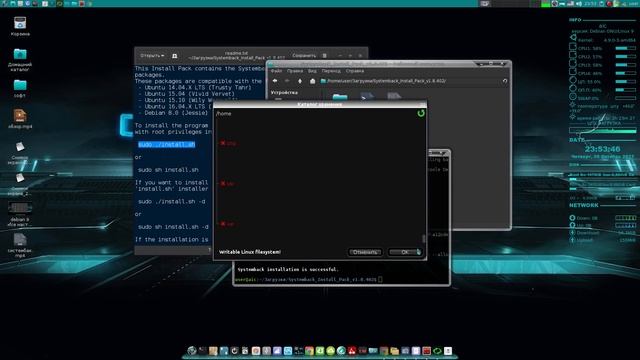Open the софт desktop folder

point(20,88)
